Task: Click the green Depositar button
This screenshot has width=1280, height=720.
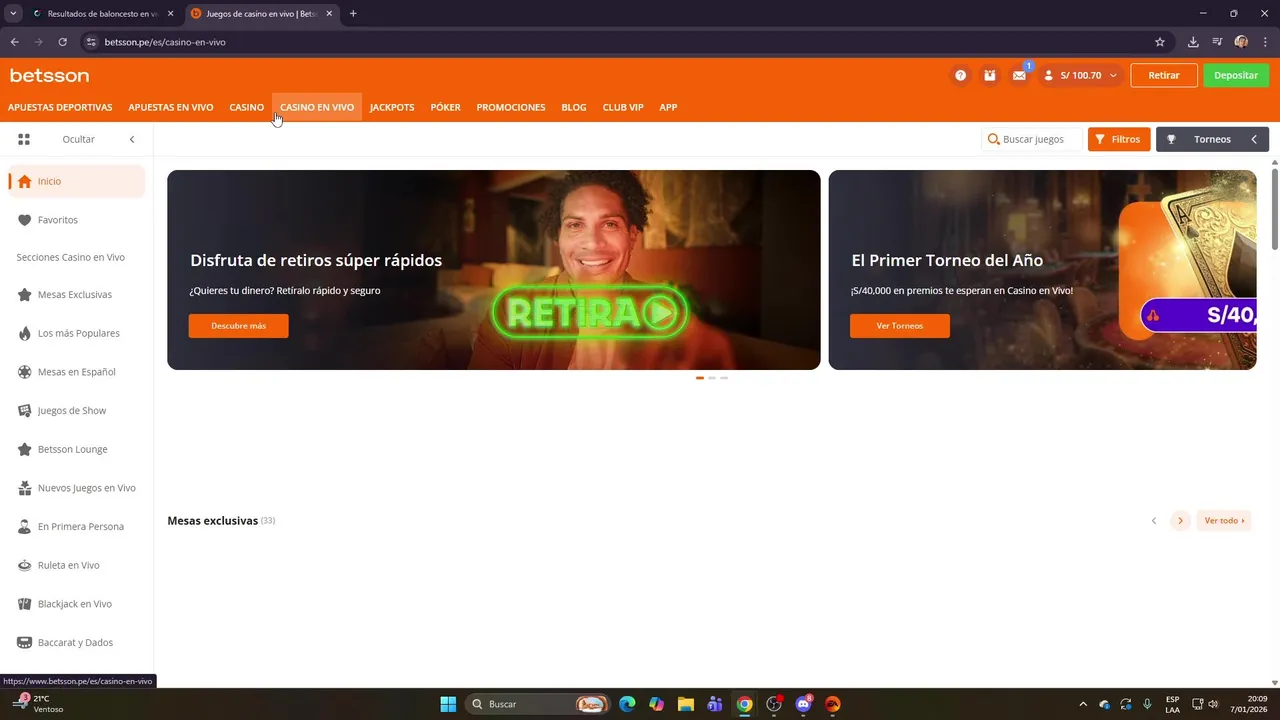Action: point(1236,75)
